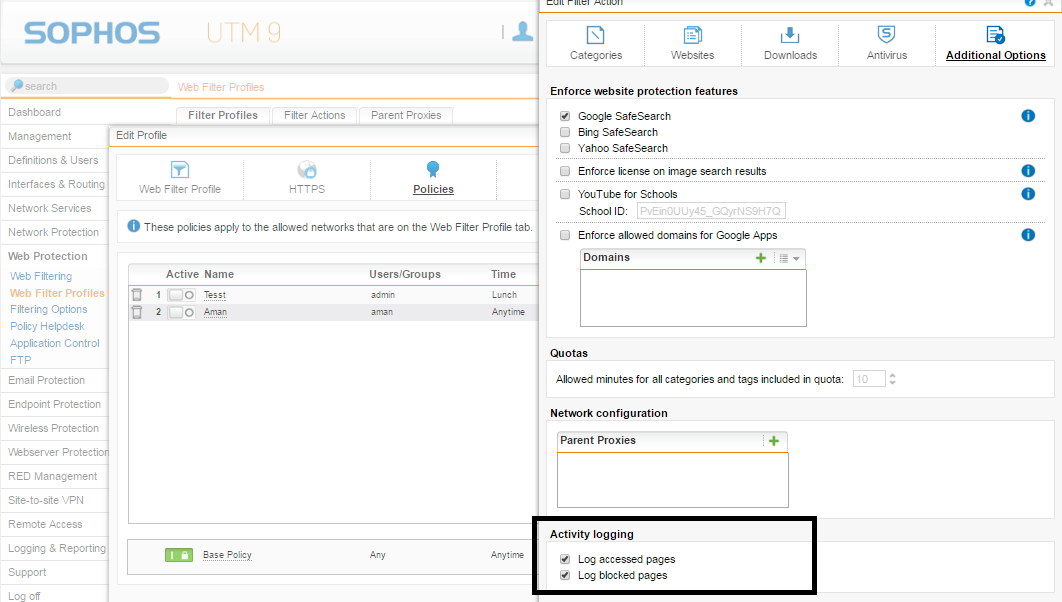This screenshot has width=1062, height=602.
Task: Open Dashboard in the sidebar
Action: pos(35,112)
